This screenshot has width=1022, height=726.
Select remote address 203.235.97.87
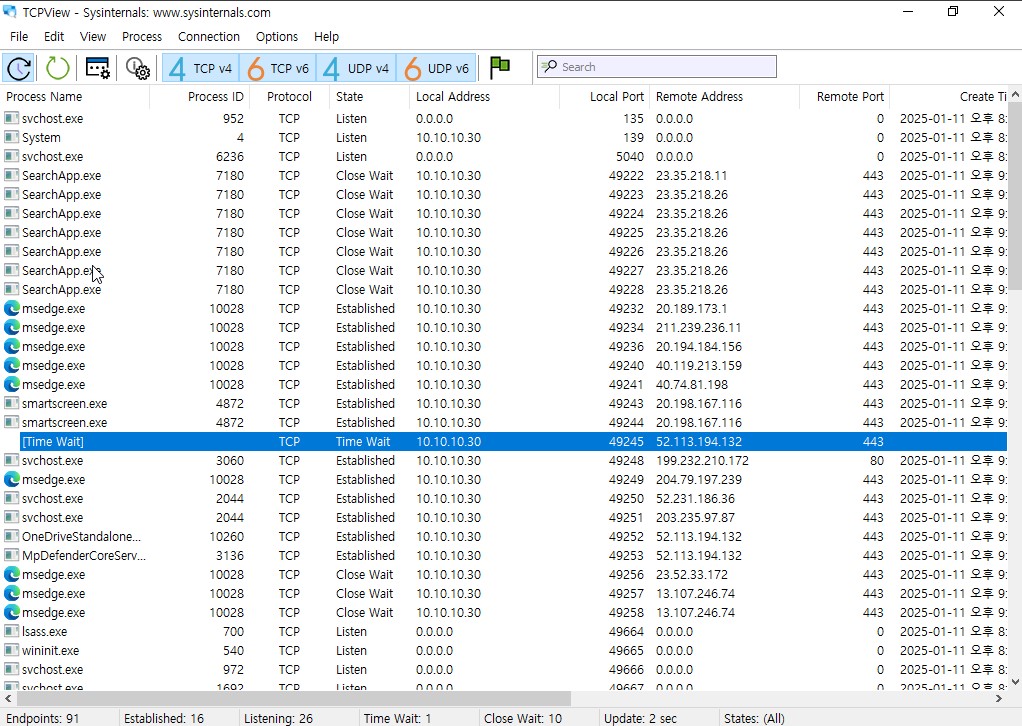click(695, 517)
